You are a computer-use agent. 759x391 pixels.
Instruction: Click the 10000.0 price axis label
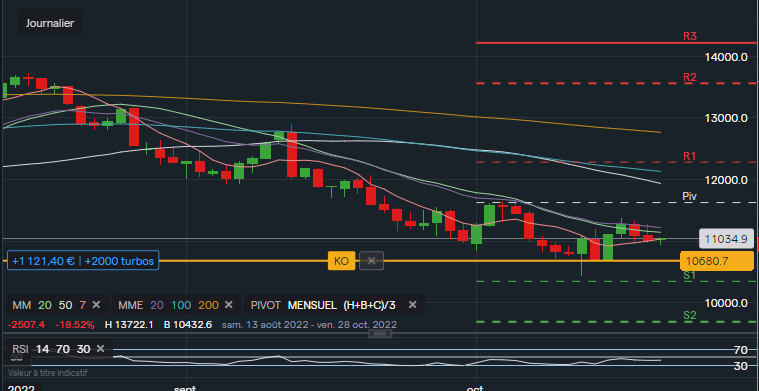[x=726, y=303]
